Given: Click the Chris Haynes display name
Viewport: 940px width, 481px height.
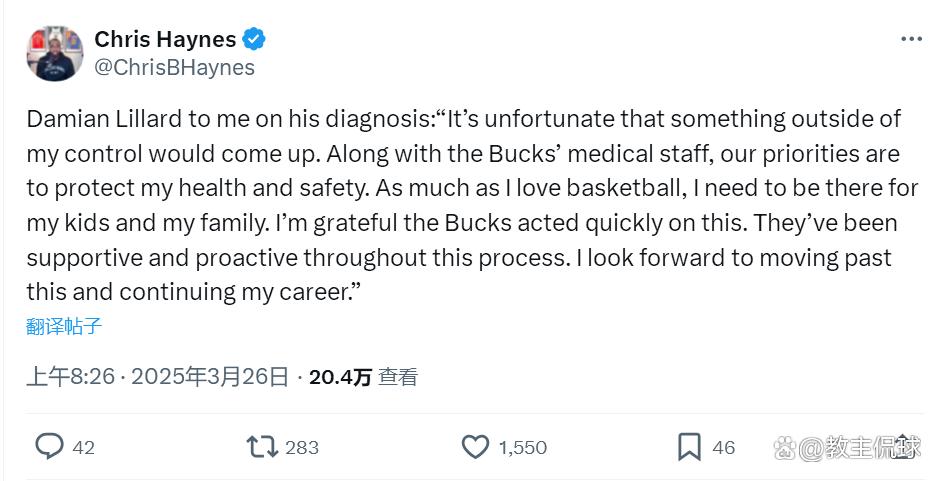Looking at the screenshot, I should pyautogui.click(x=165, y=39).
